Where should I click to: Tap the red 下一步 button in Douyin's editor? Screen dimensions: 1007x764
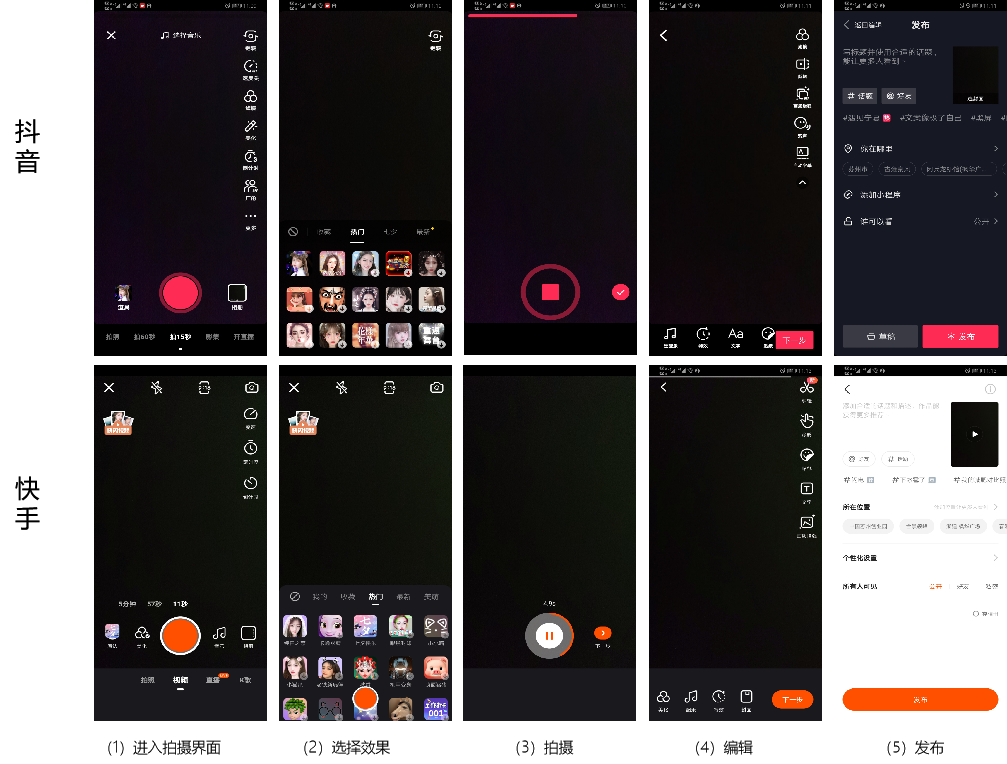point(794,340)
